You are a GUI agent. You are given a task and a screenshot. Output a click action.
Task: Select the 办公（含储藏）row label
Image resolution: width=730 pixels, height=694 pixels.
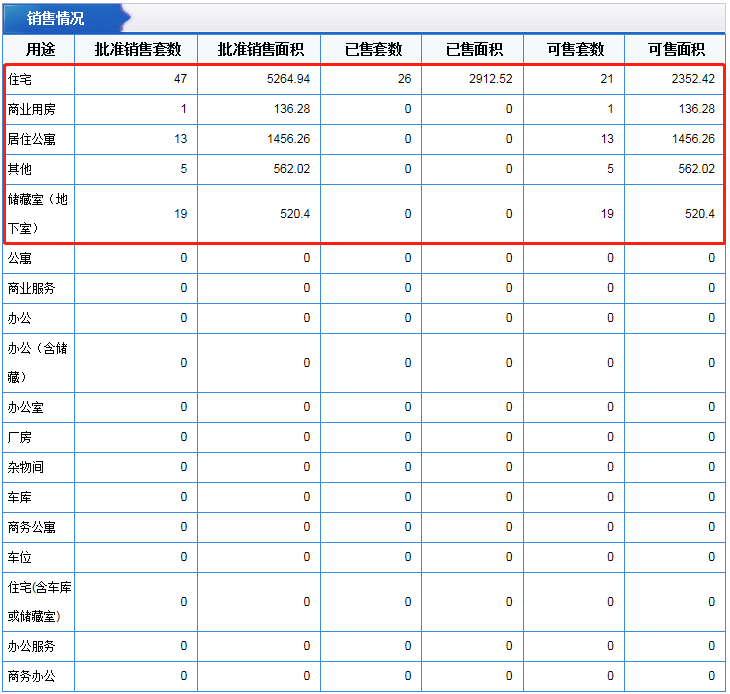tap(37, 363)
